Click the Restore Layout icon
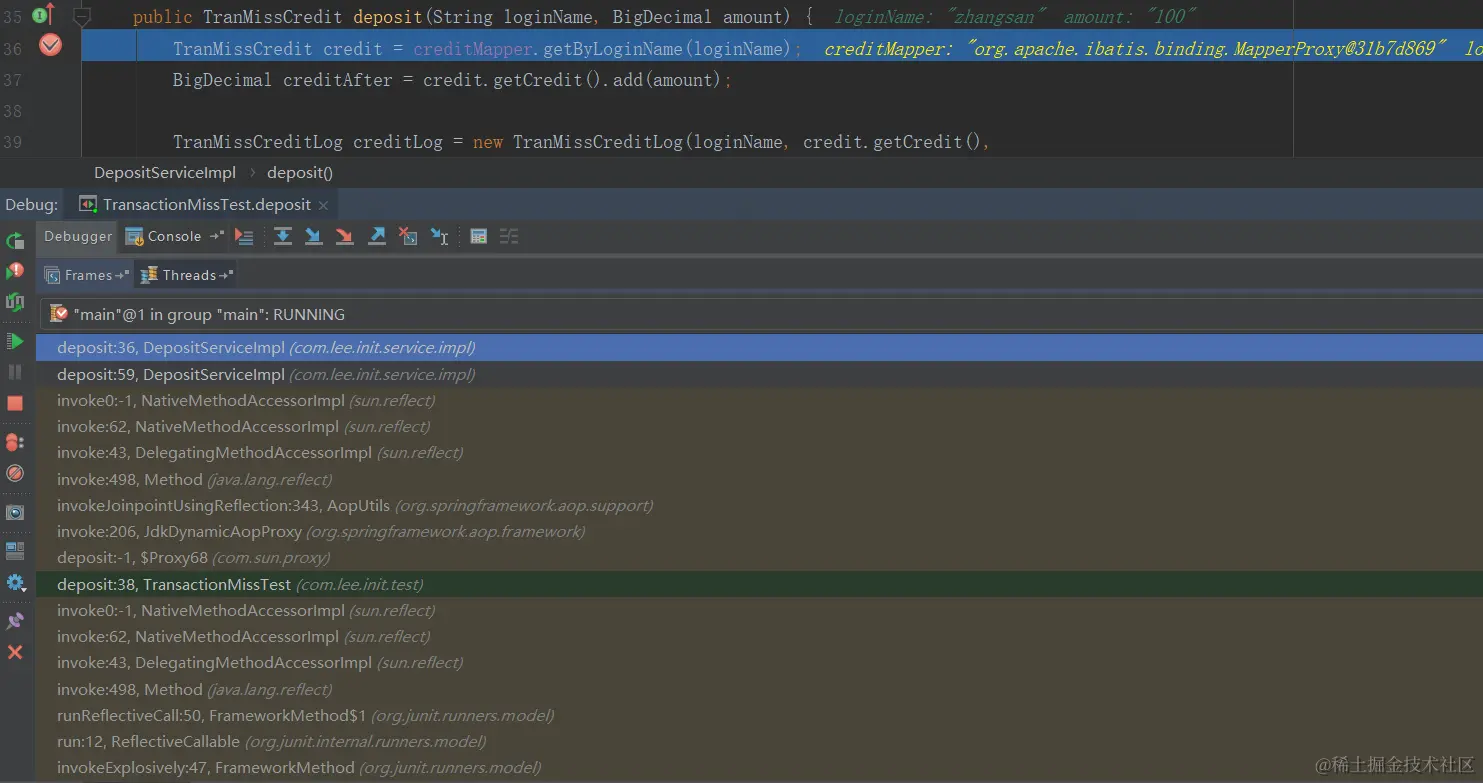The width and height of the screenshot is (1483, 783). [x=15, y=551]
